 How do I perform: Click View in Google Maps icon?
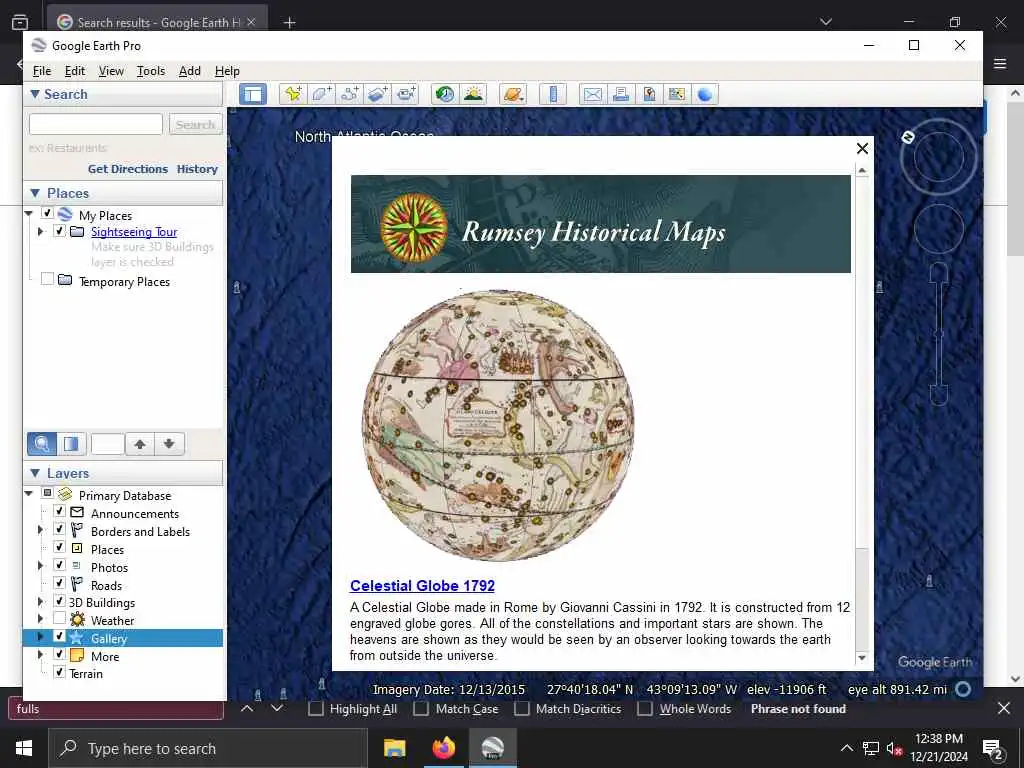click(x=677, y=95)
